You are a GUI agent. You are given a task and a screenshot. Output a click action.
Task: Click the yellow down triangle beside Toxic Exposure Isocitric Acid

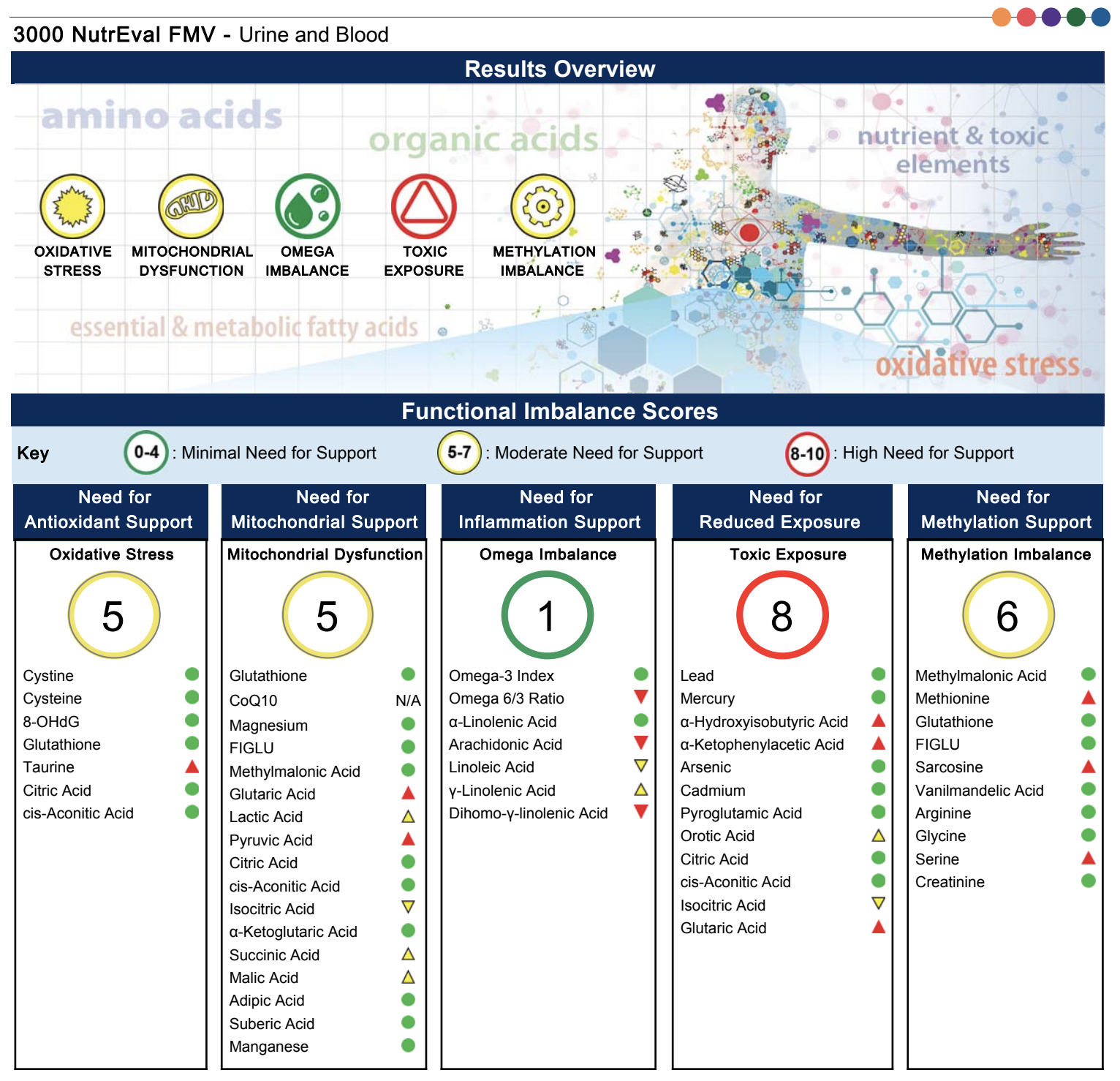(879, 903)
